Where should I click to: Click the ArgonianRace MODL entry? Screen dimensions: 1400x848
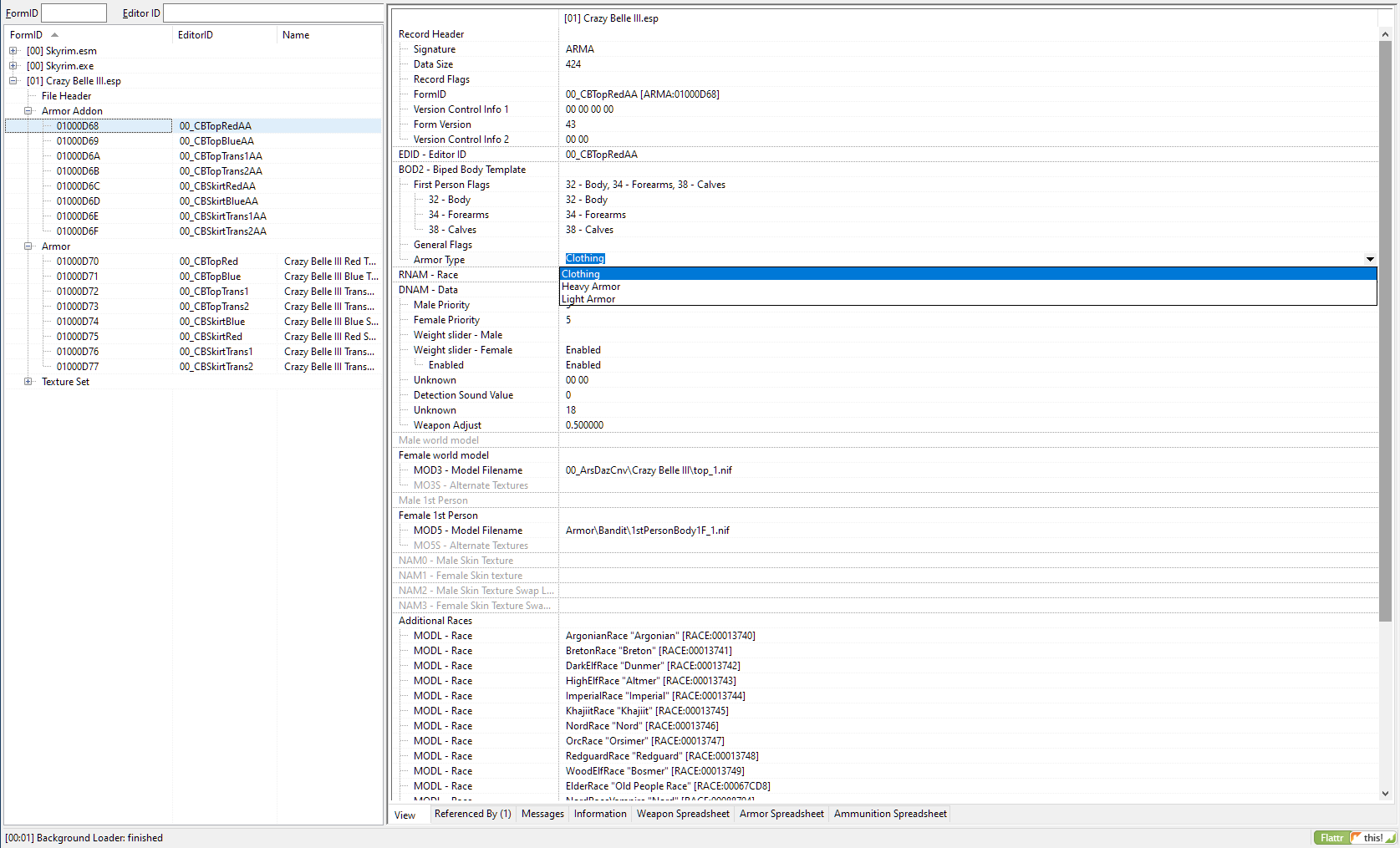pos(660,636)
